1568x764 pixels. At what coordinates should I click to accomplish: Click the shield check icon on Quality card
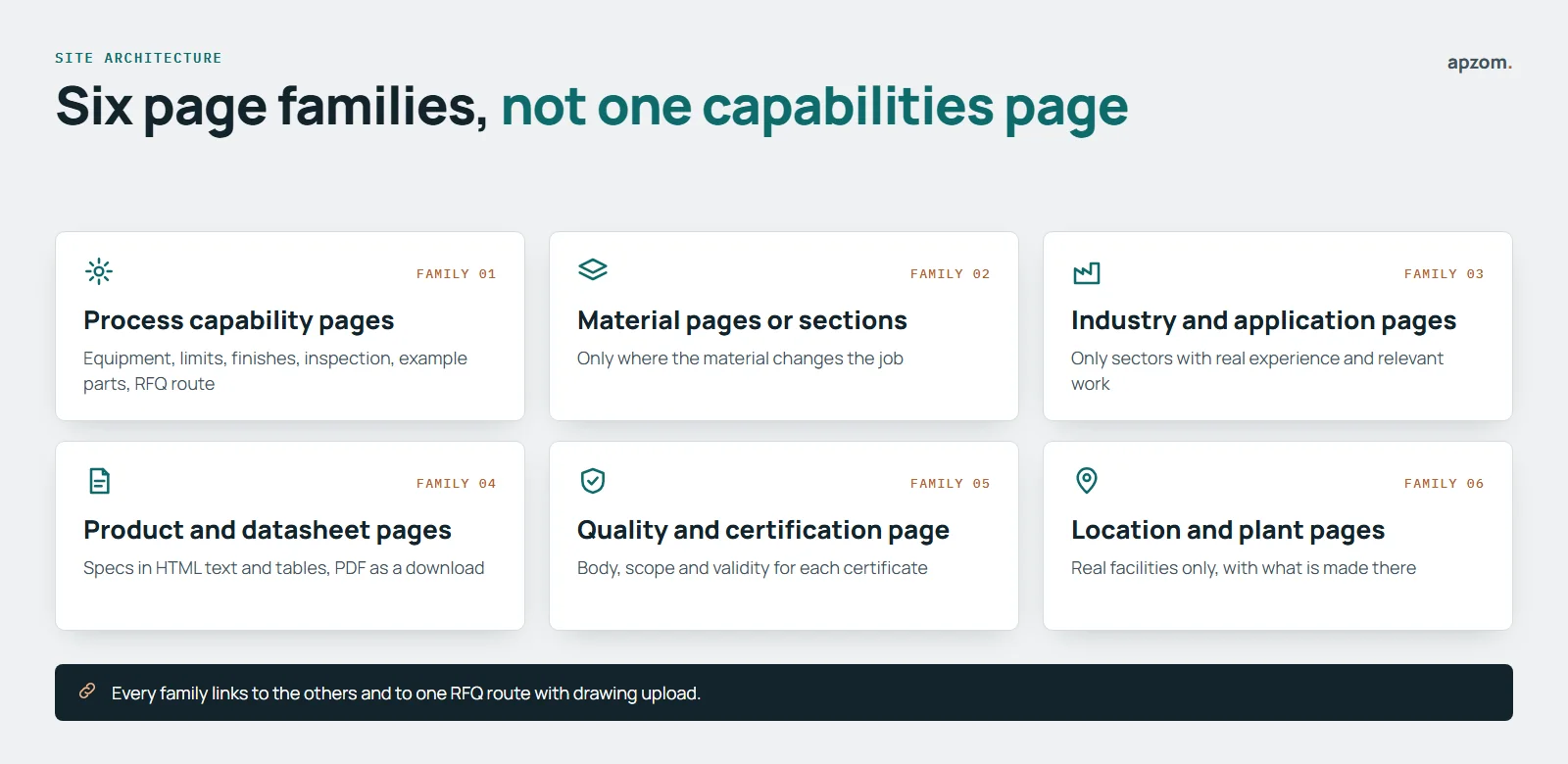593,481
